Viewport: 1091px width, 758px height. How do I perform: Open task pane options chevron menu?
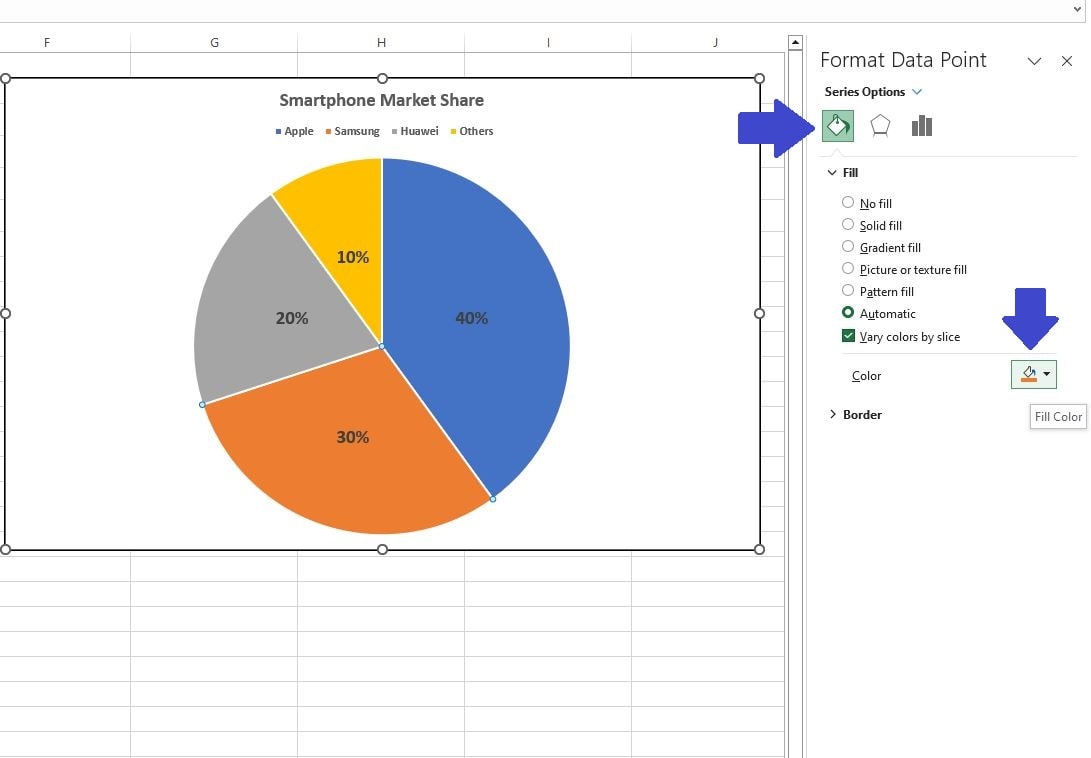pyautogui.click(x=1035, y=61)
